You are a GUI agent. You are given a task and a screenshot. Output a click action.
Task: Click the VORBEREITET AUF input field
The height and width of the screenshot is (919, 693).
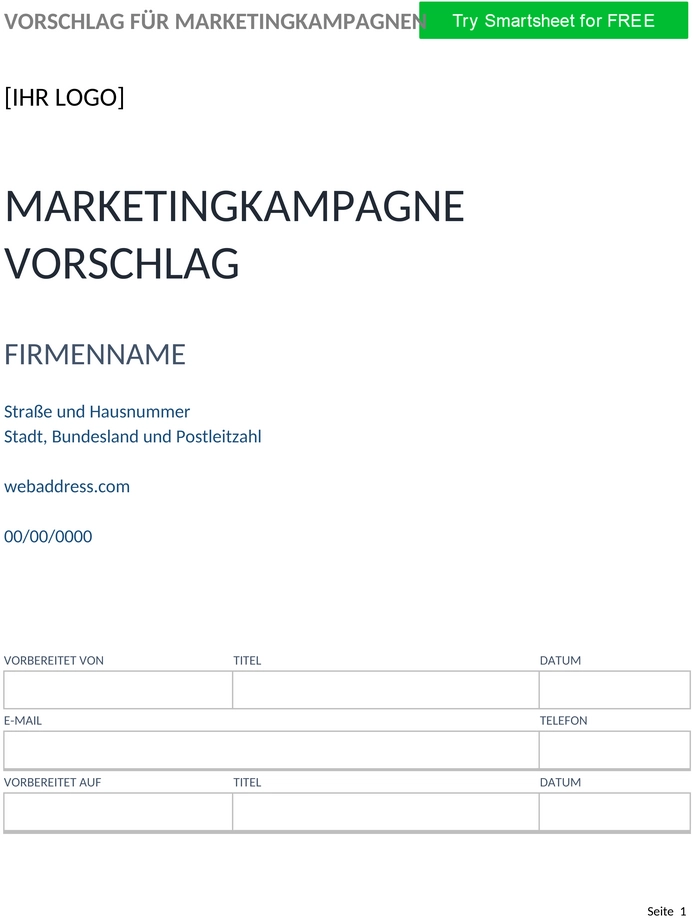(x=118, y=812)
